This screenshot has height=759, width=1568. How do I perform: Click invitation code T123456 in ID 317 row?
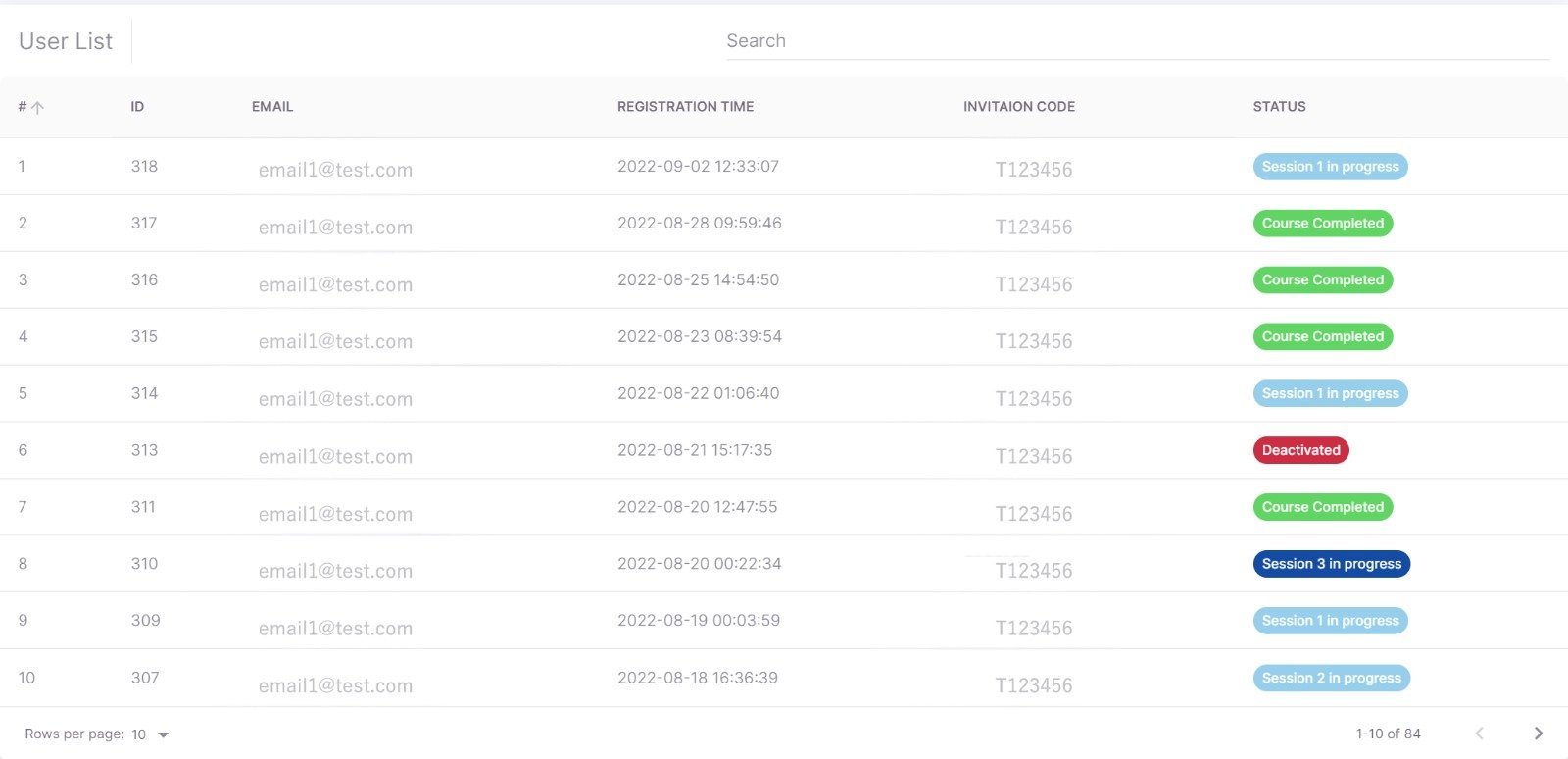(1034, 227)
